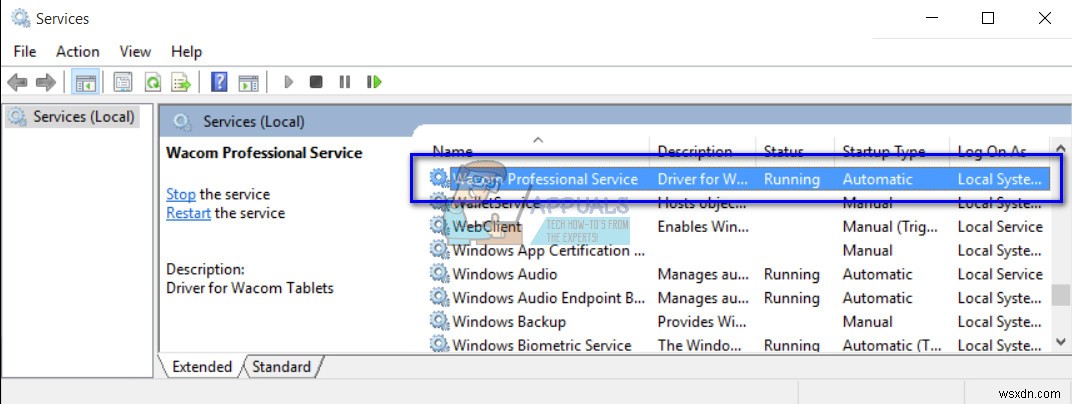Click the Stop the service link
Image resolution: width=1072 pixels, height=404 pixels.
(x=180, y=194)
